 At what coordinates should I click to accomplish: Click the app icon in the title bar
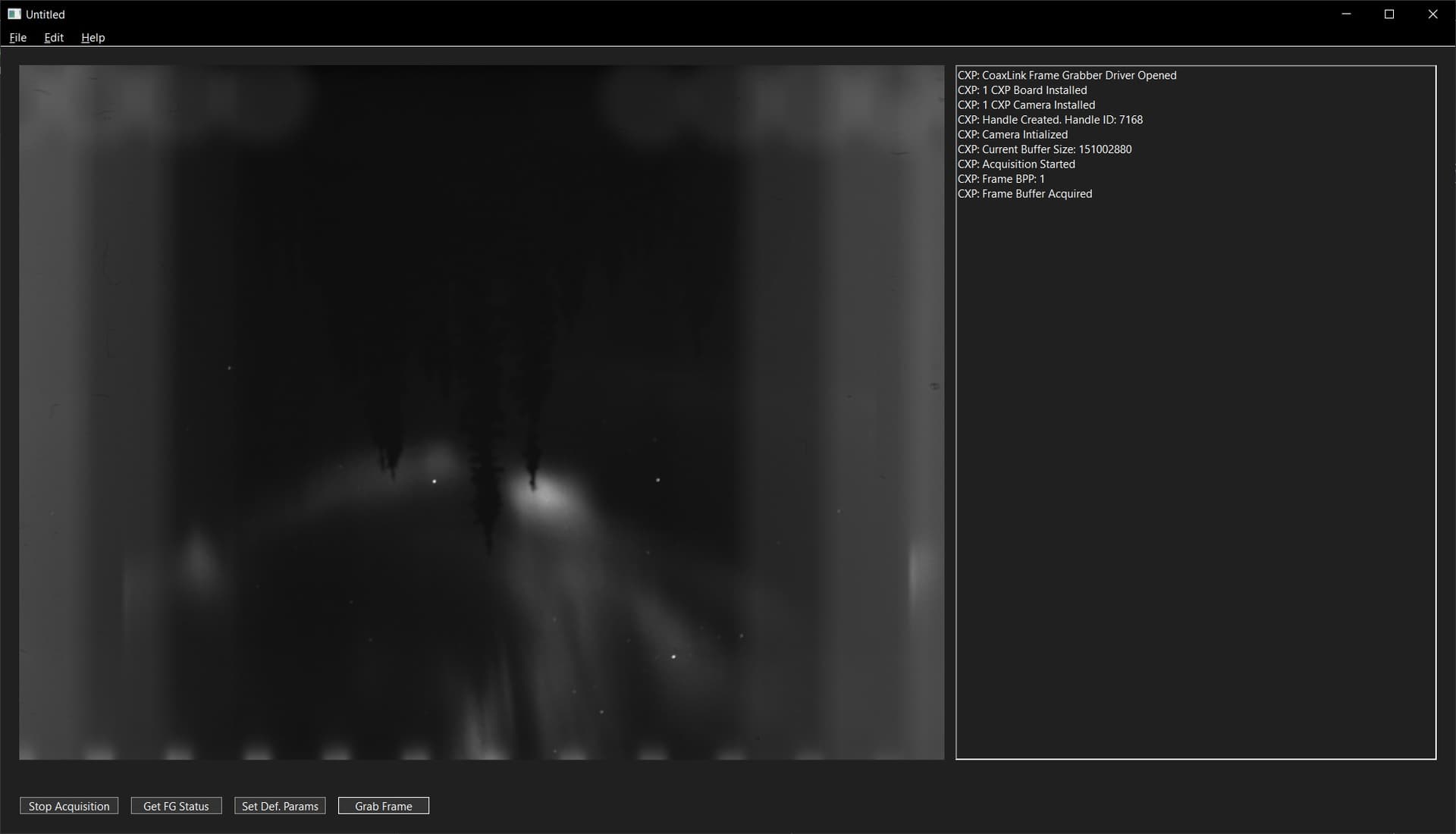14,14
